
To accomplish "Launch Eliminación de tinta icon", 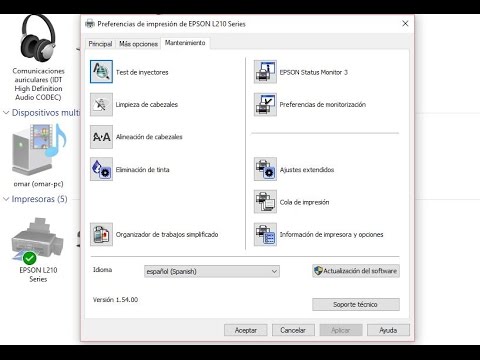I will tap(101, 169).
